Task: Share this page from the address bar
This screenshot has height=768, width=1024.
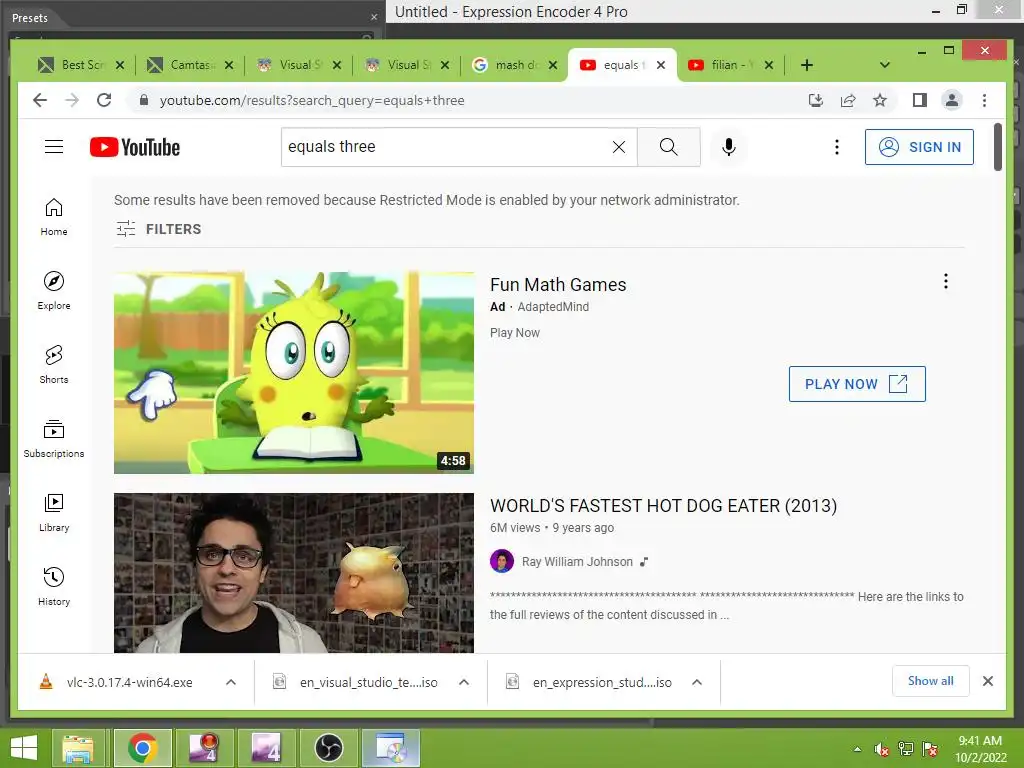Action: point(848,100)
